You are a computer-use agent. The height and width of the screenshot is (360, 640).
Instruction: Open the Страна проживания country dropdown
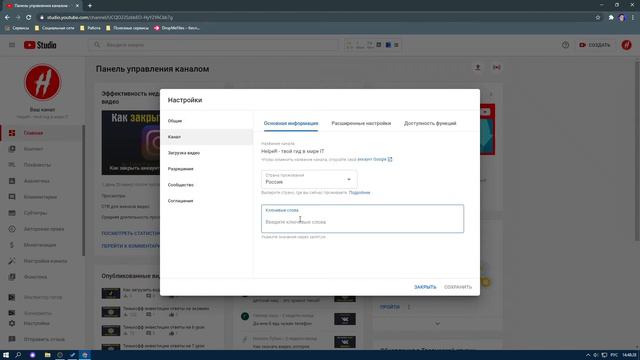[309, 179]
